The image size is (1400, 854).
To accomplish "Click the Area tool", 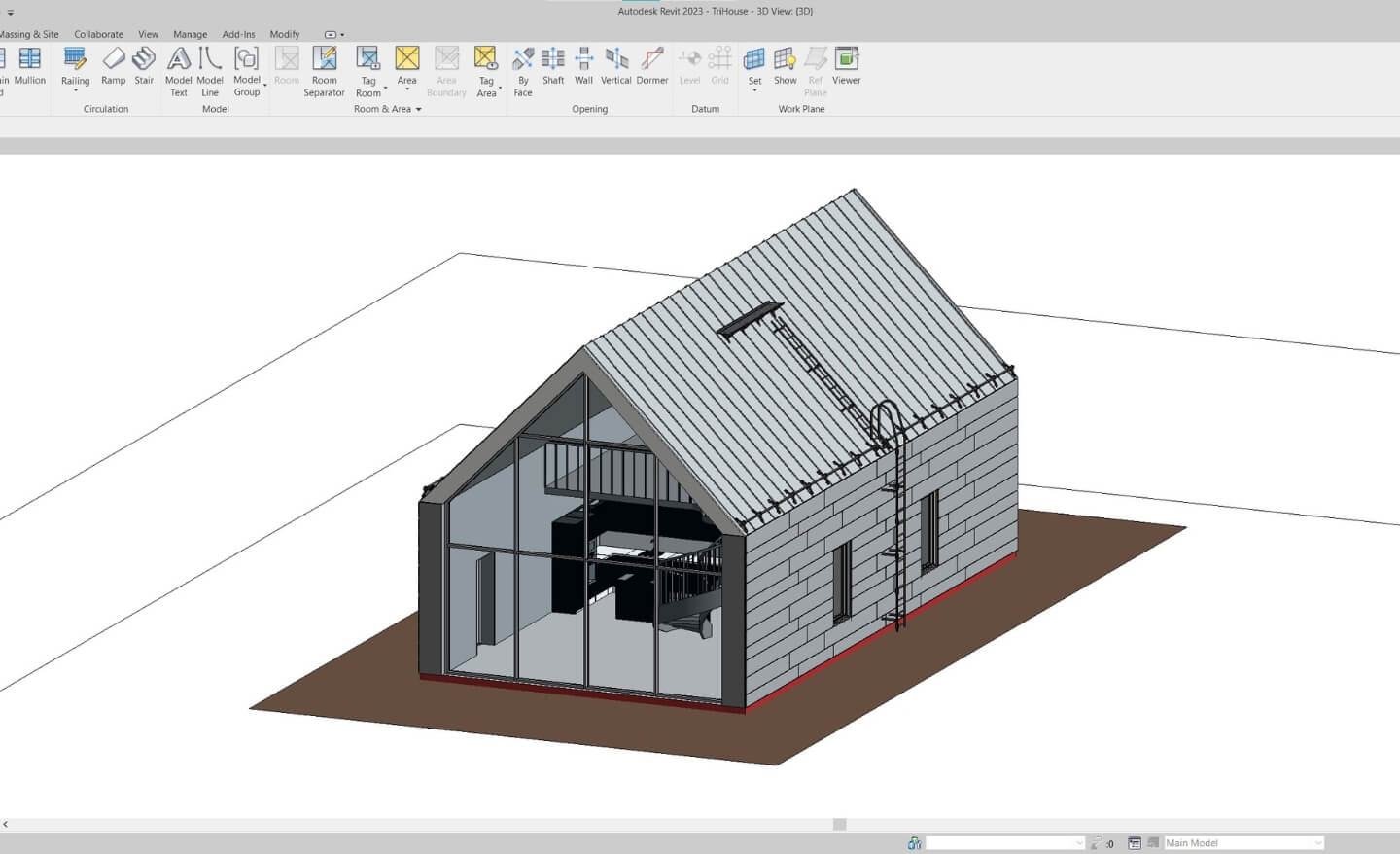I will click(406, 66).
